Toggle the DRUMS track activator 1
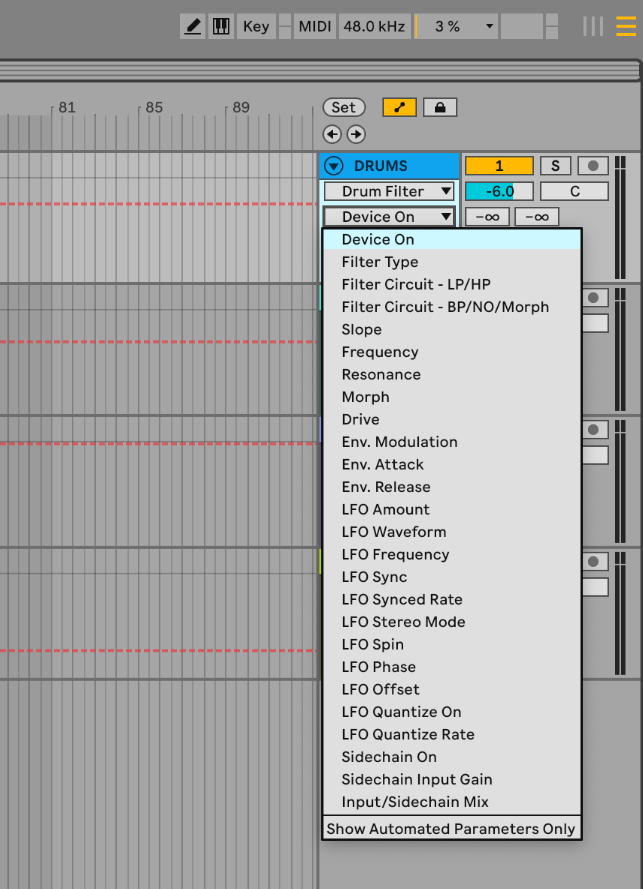The width and height of the screenshot is (643, 889). click(499, 166)
